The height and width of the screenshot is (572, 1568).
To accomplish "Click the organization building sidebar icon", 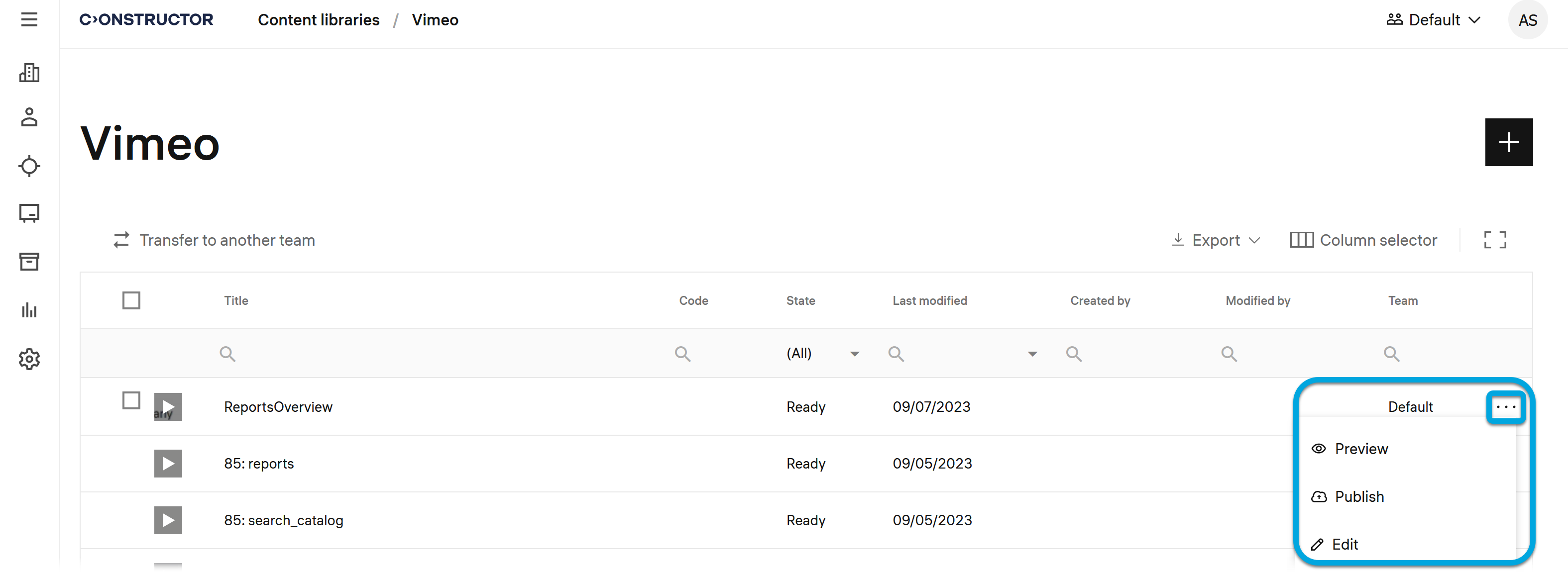I will click(x=29, y=73).
